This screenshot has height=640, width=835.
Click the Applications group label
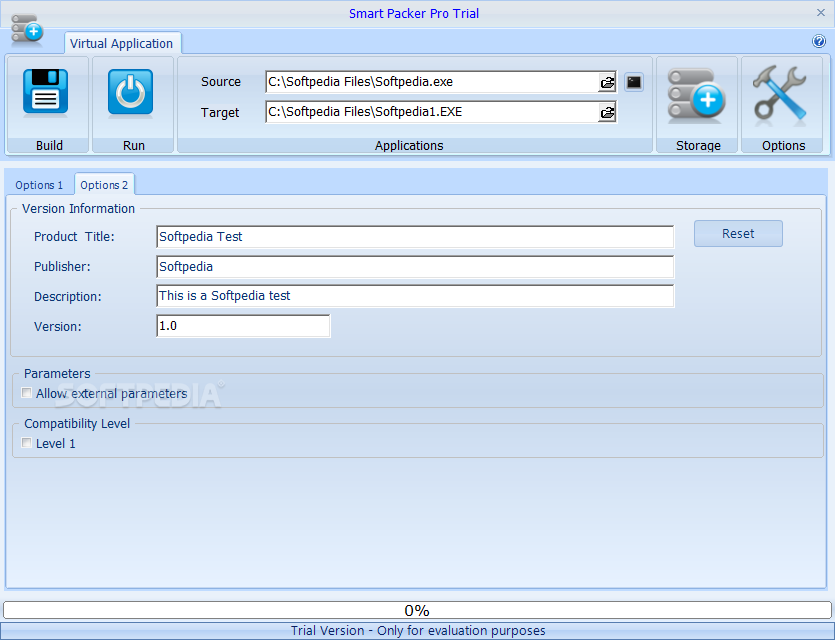[409, 145]
